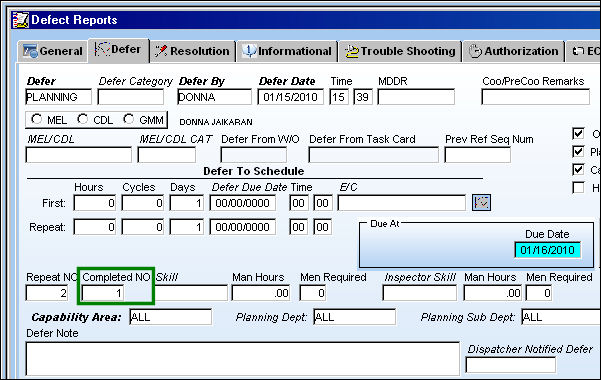Click the Defer To Schedule heading

point(254,171)
